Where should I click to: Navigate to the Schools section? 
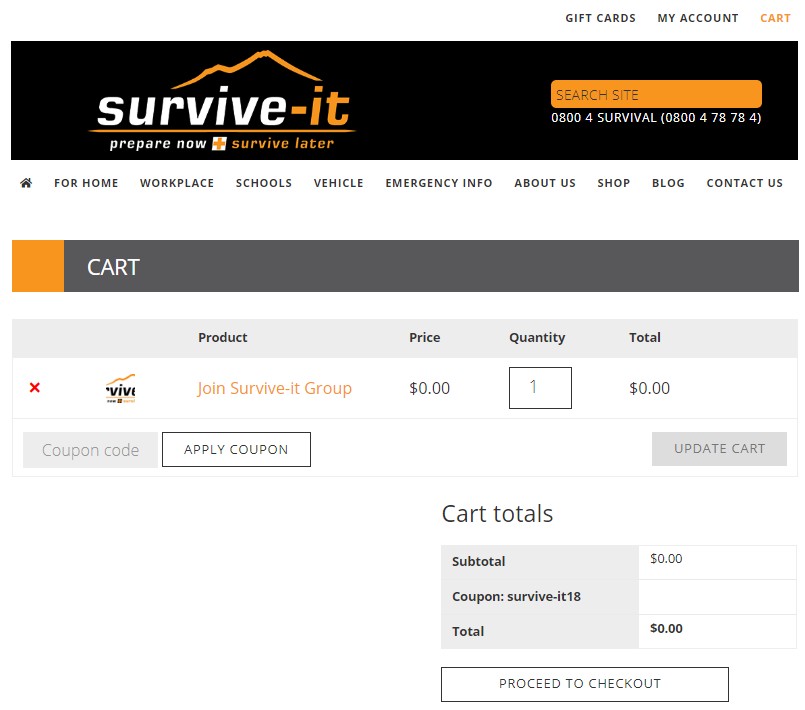tap(264, 183)
